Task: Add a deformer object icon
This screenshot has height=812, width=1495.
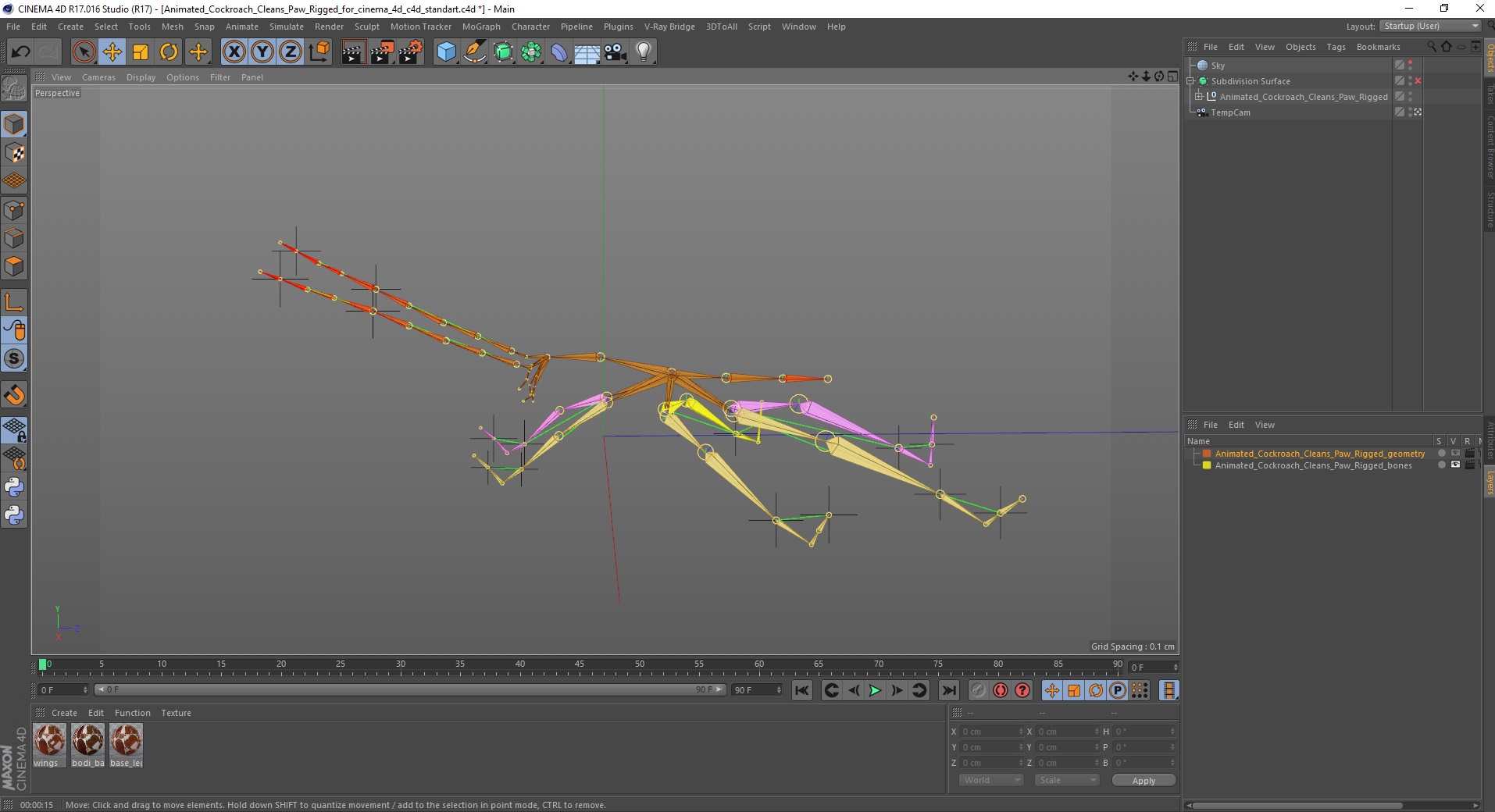Action: (559, 52)
